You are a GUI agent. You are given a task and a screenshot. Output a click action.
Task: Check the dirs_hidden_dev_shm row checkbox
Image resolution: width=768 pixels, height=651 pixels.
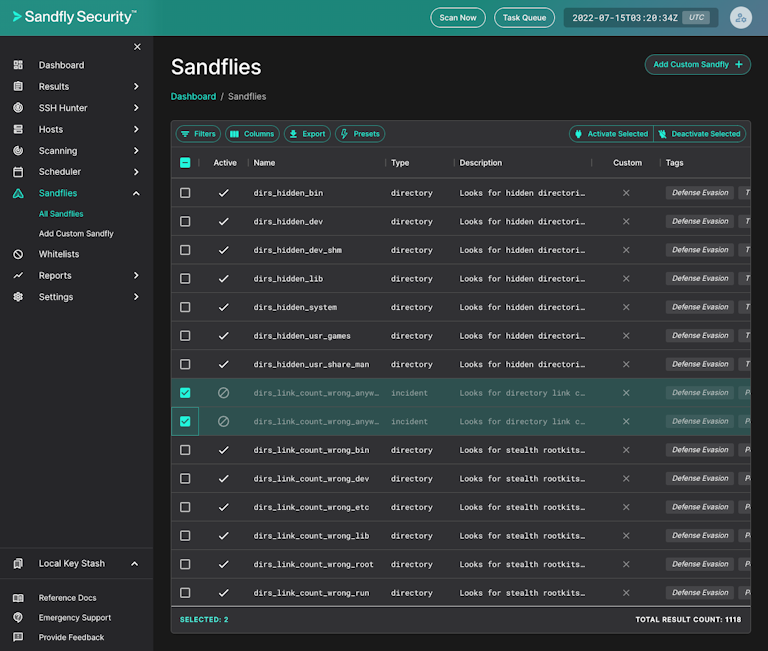pos(185,250)
